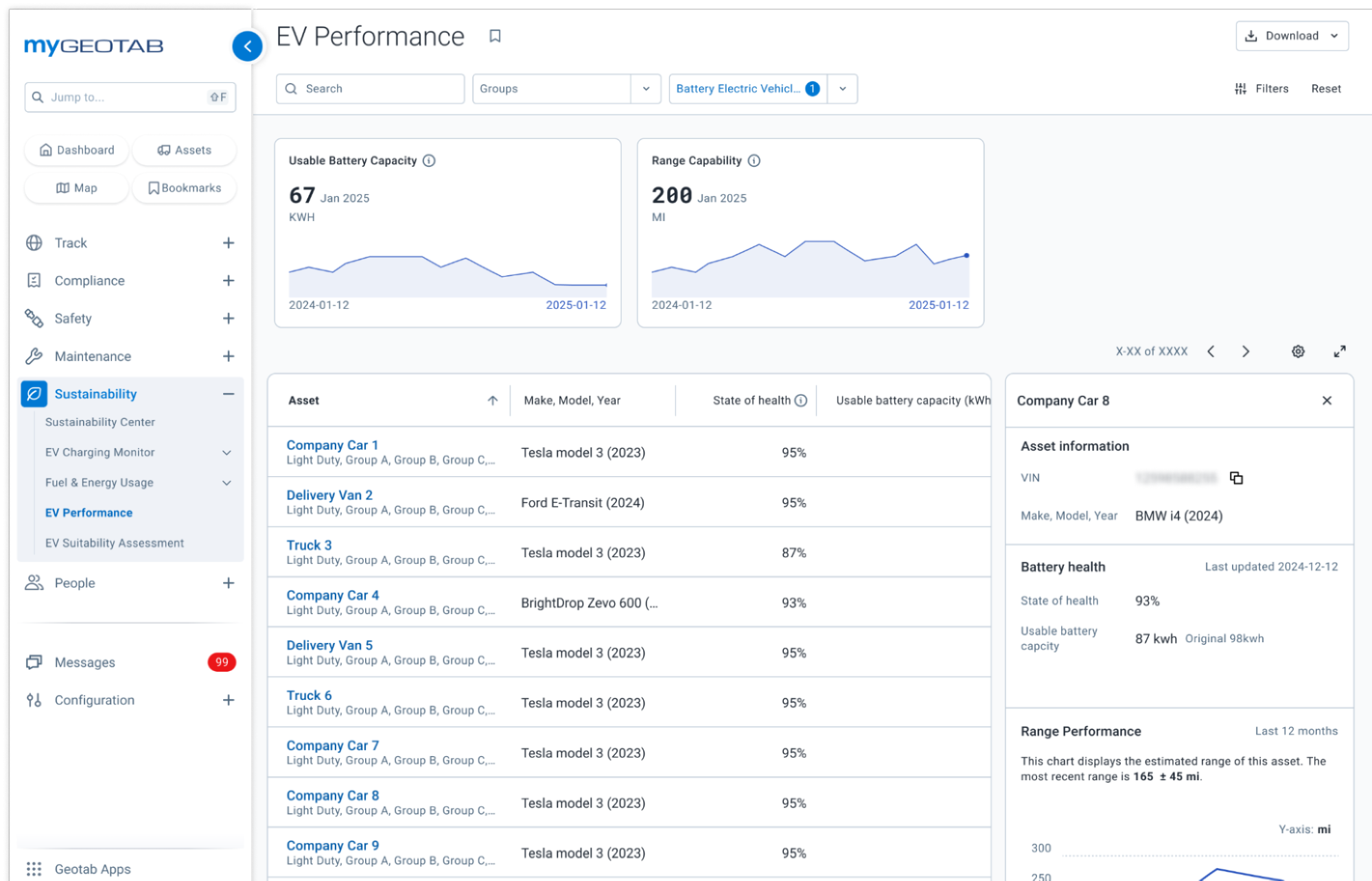Click the Search input field
This screenshot has width=1372, height=881.
370,89
